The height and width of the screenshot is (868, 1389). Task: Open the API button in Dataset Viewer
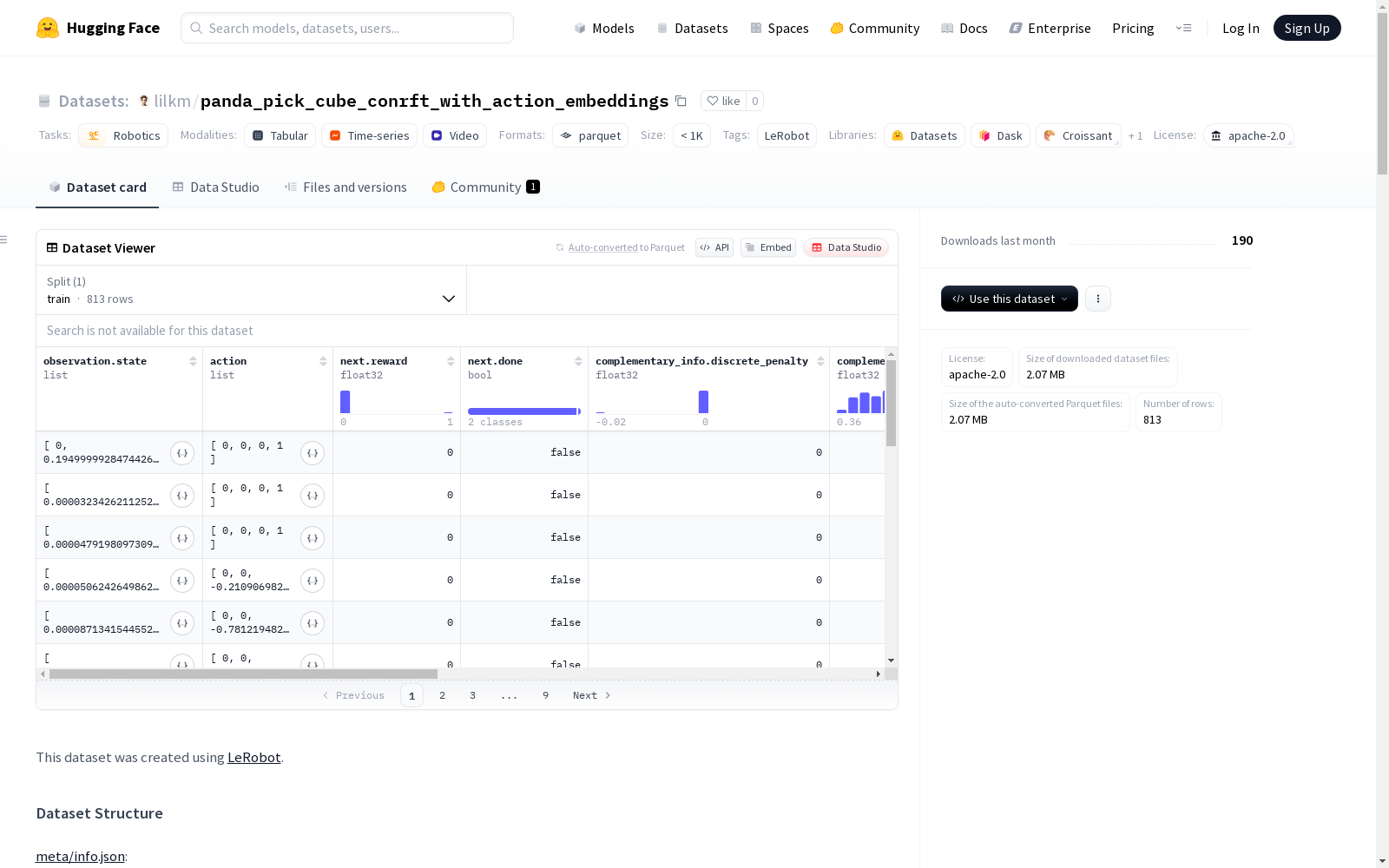[x=714, y=247]
